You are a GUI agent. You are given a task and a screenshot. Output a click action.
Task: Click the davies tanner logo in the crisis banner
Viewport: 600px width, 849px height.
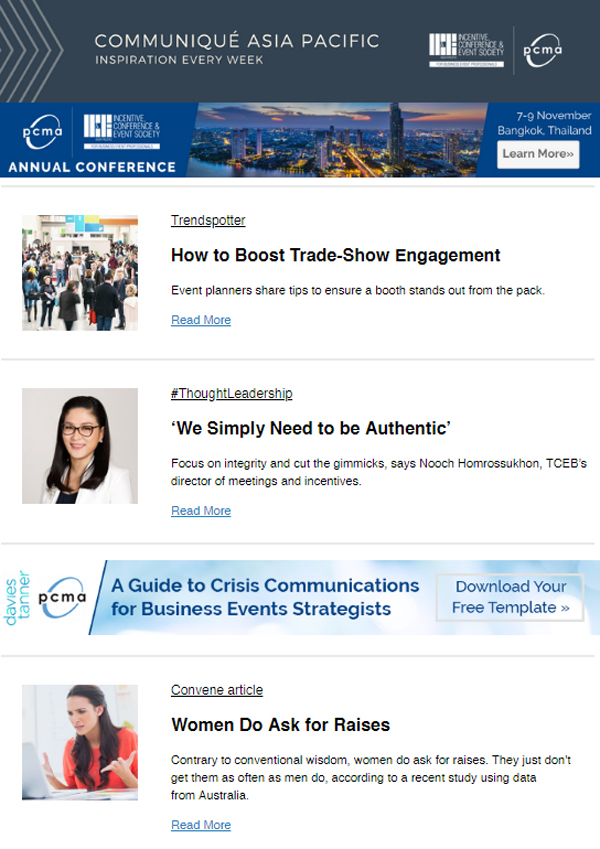pos(15,598)
